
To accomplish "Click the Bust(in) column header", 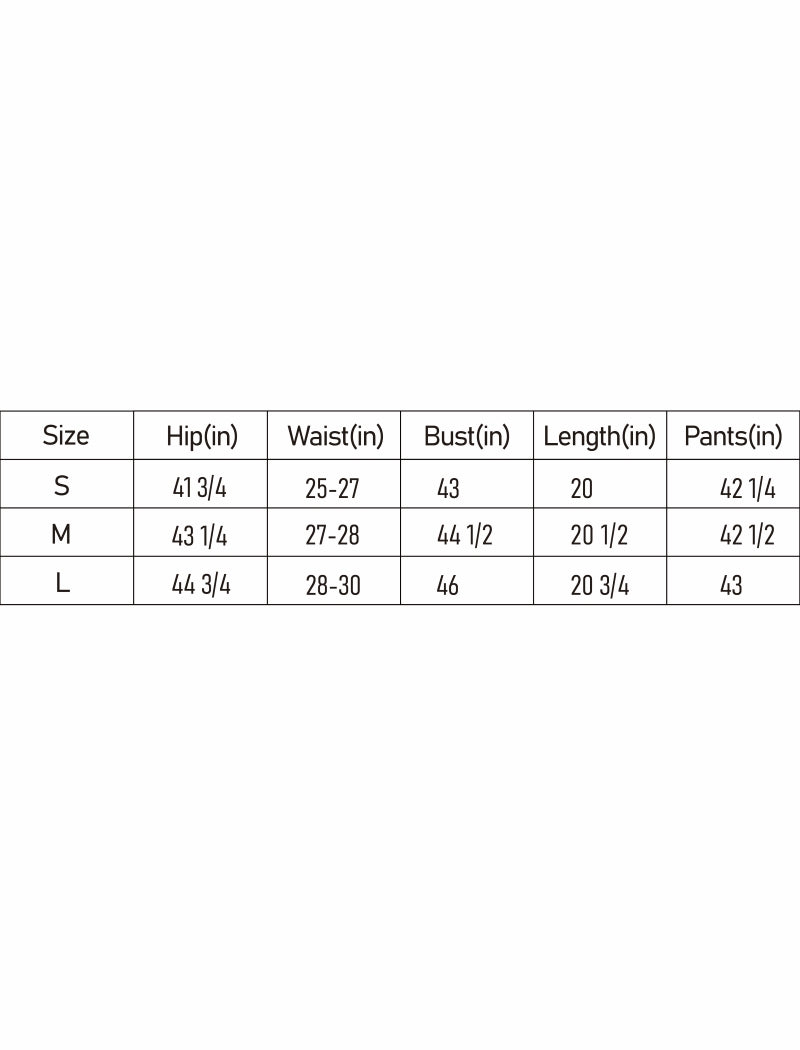I will [467, 436].
